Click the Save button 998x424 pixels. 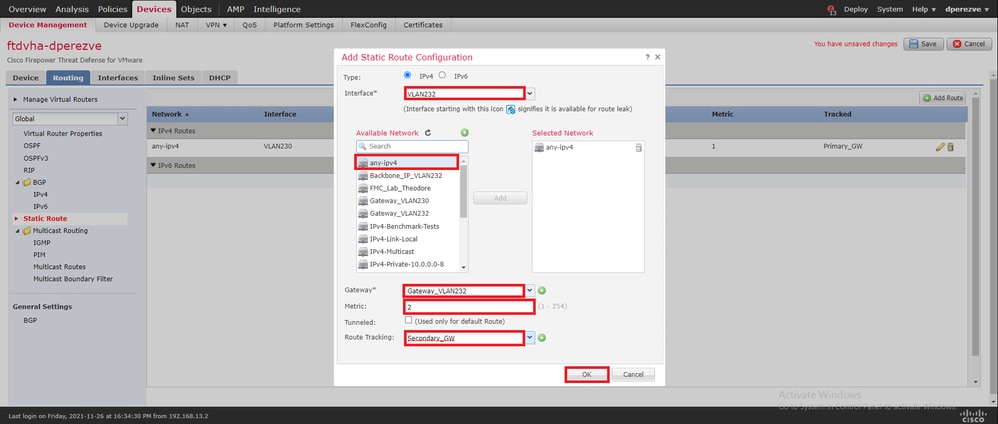tap(923, 44)
